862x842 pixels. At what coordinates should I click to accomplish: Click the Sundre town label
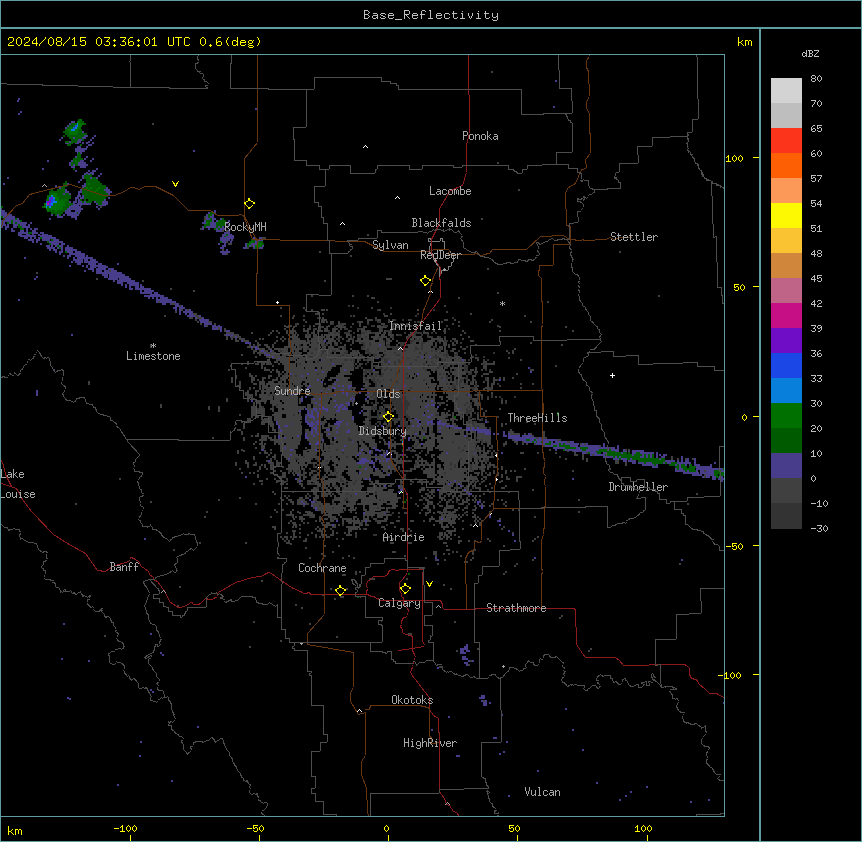[x=292, y=391]
